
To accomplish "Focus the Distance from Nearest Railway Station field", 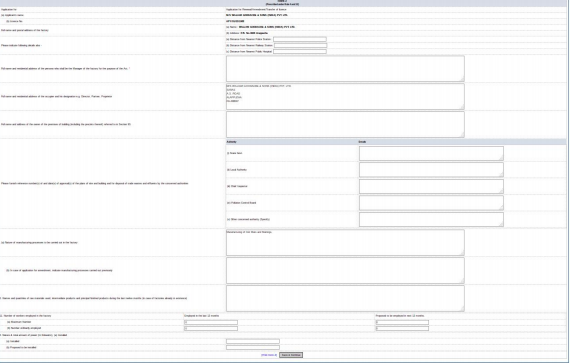I will [300, 45].
